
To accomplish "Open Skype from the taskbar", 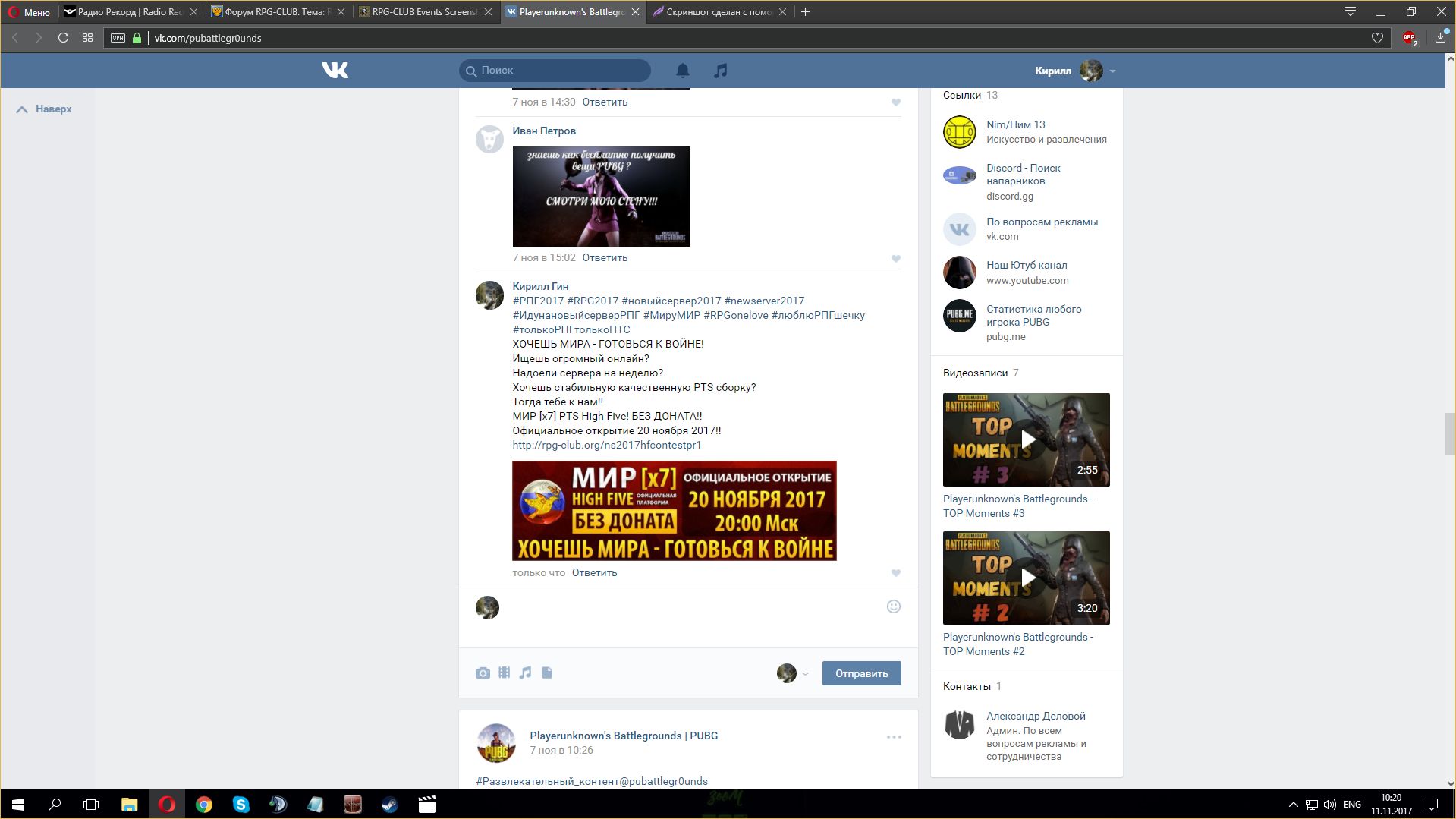I will click(x=241, y=805).
